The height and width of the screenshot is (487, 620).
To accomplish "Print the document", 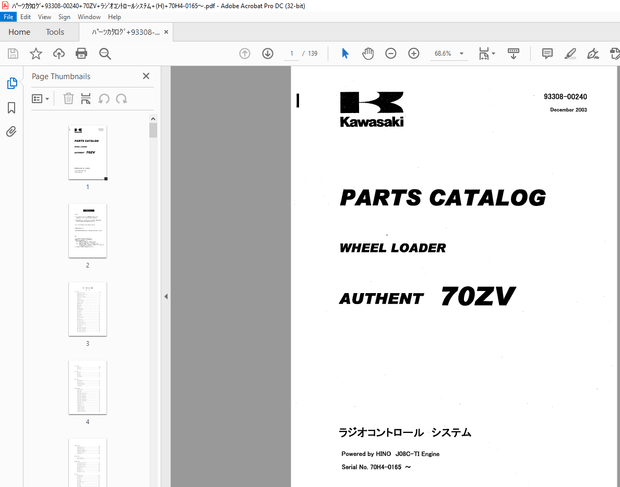I will click(81, 53).
